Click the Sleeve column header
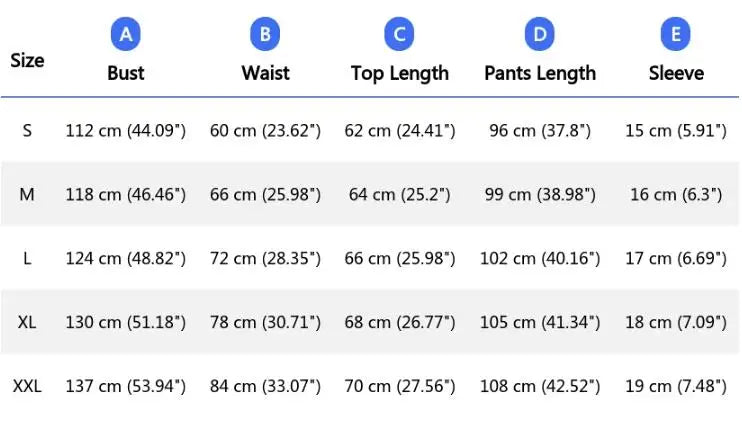 676,73
